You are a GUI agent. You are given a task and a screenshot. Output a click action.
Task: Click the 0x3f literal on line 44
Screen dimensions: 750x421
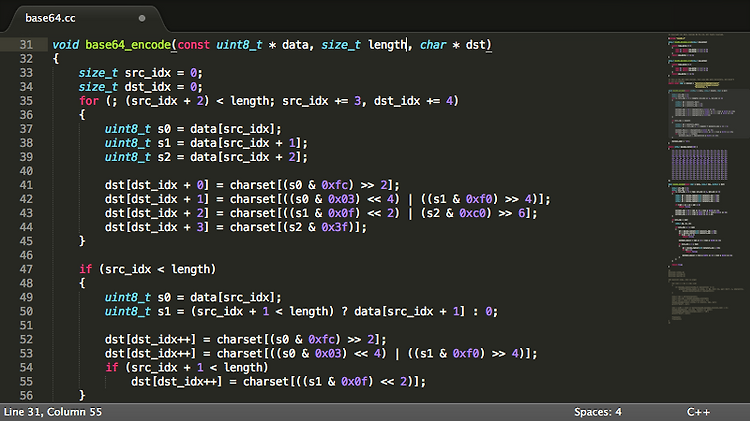pyautogui.click(x=334, y=227)
